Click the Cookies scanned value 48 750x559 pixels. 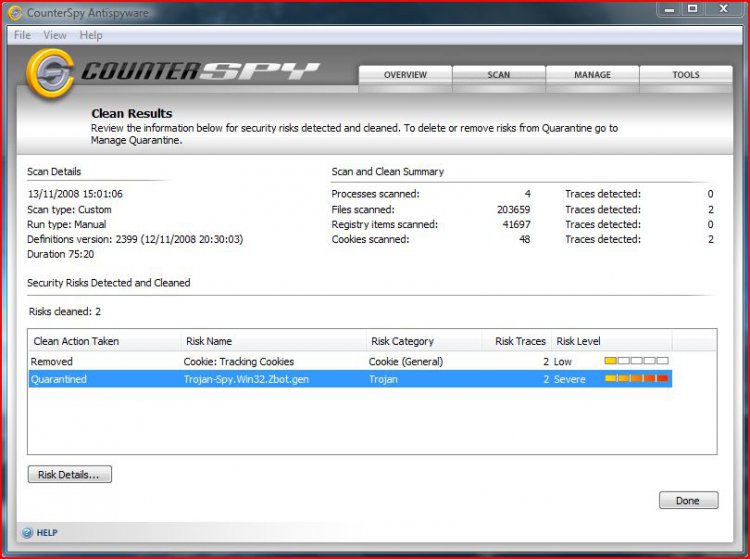click(524, 239)
